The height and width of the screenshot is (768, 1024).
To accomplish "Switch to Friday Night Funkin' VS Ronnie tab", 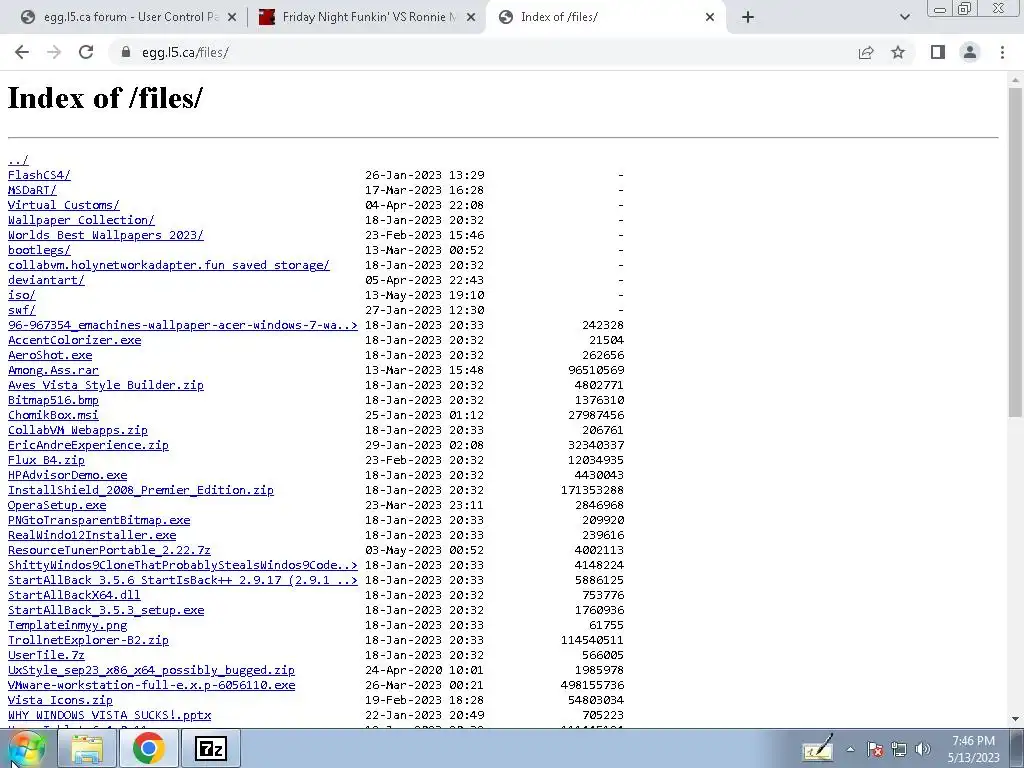I will tap(366, 17).
